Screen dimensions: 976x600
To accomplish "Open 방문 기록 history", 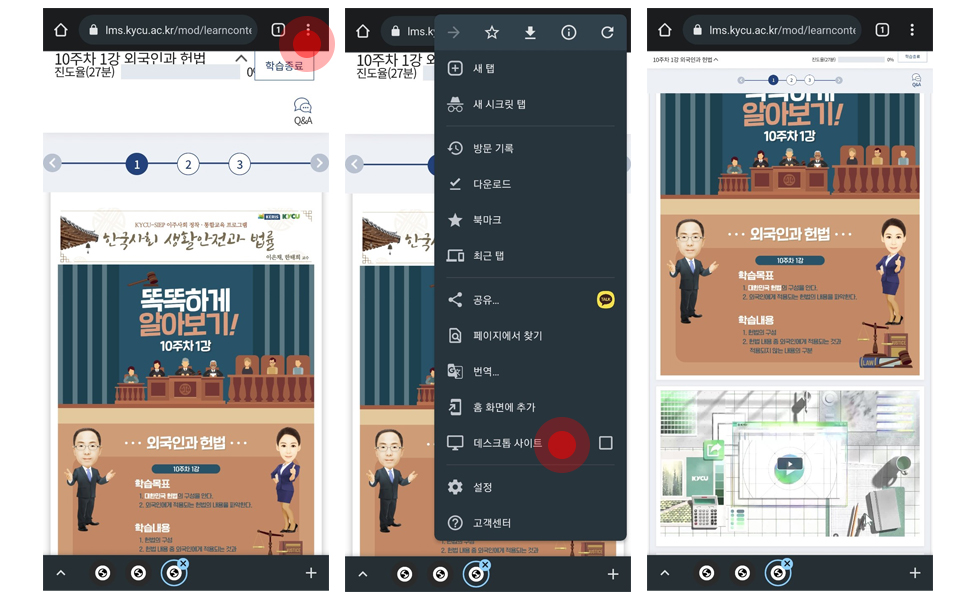I will (x=530, y=148).
